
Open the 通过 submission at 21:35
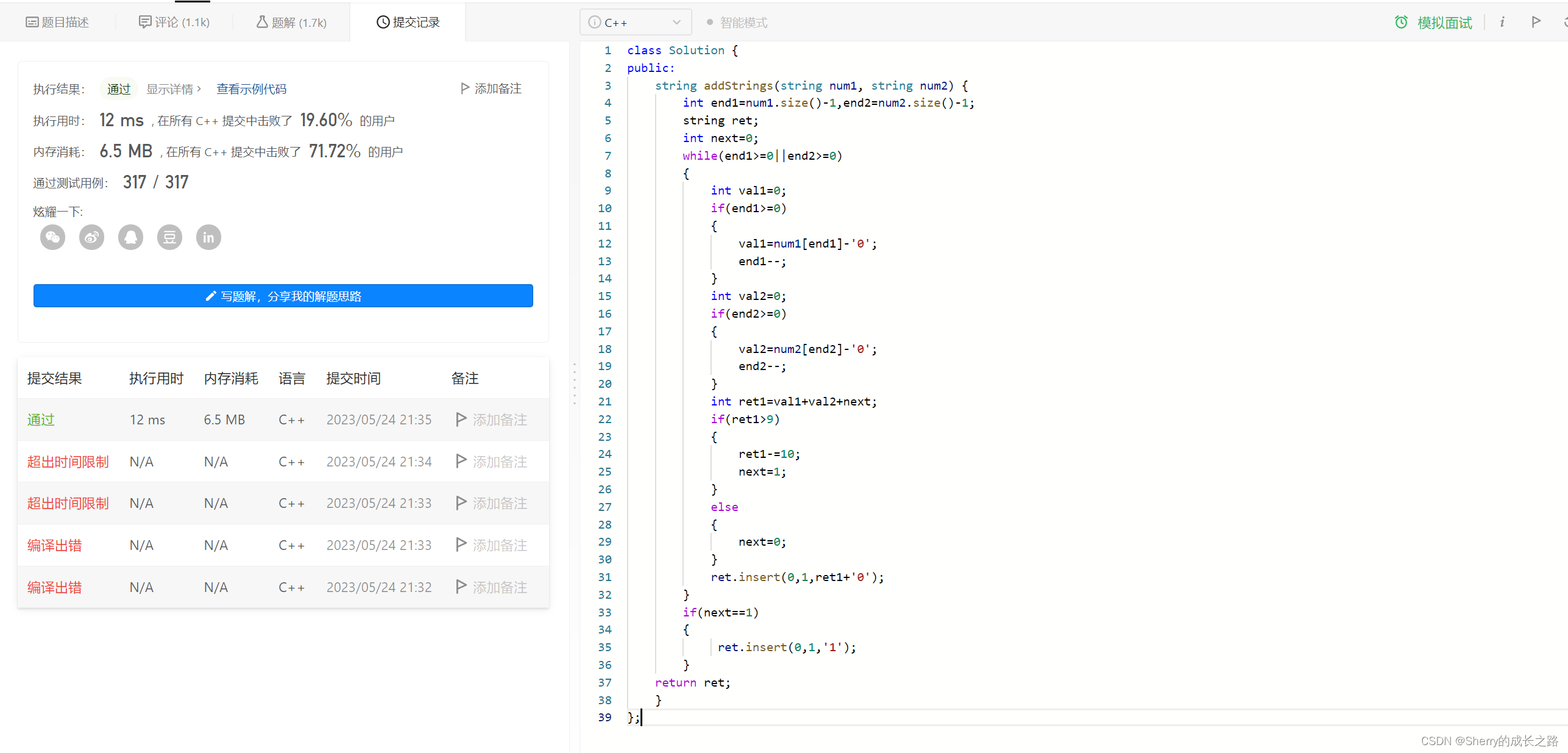click(41, 419)
